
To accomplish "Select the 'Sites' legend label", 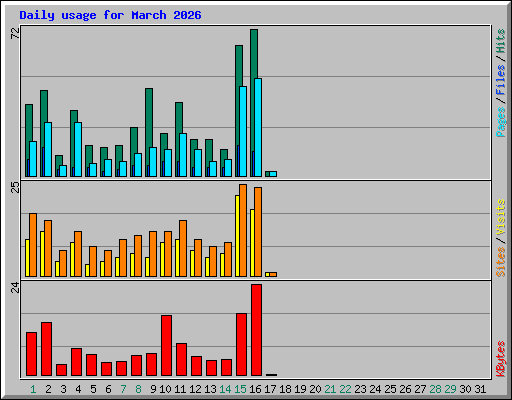I will (501, 262).
